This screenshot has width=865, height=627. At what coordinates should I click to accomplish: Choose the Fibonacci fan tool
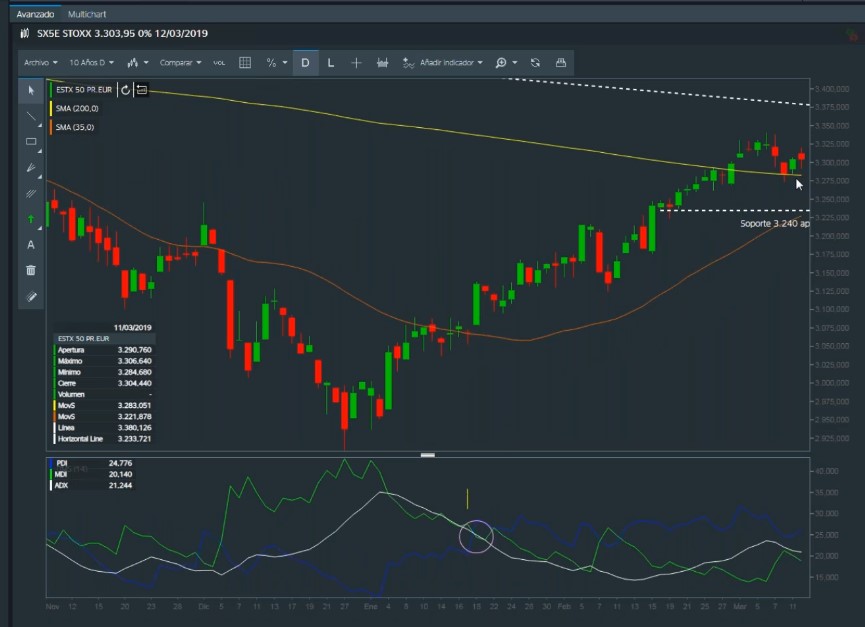point(31,168)
